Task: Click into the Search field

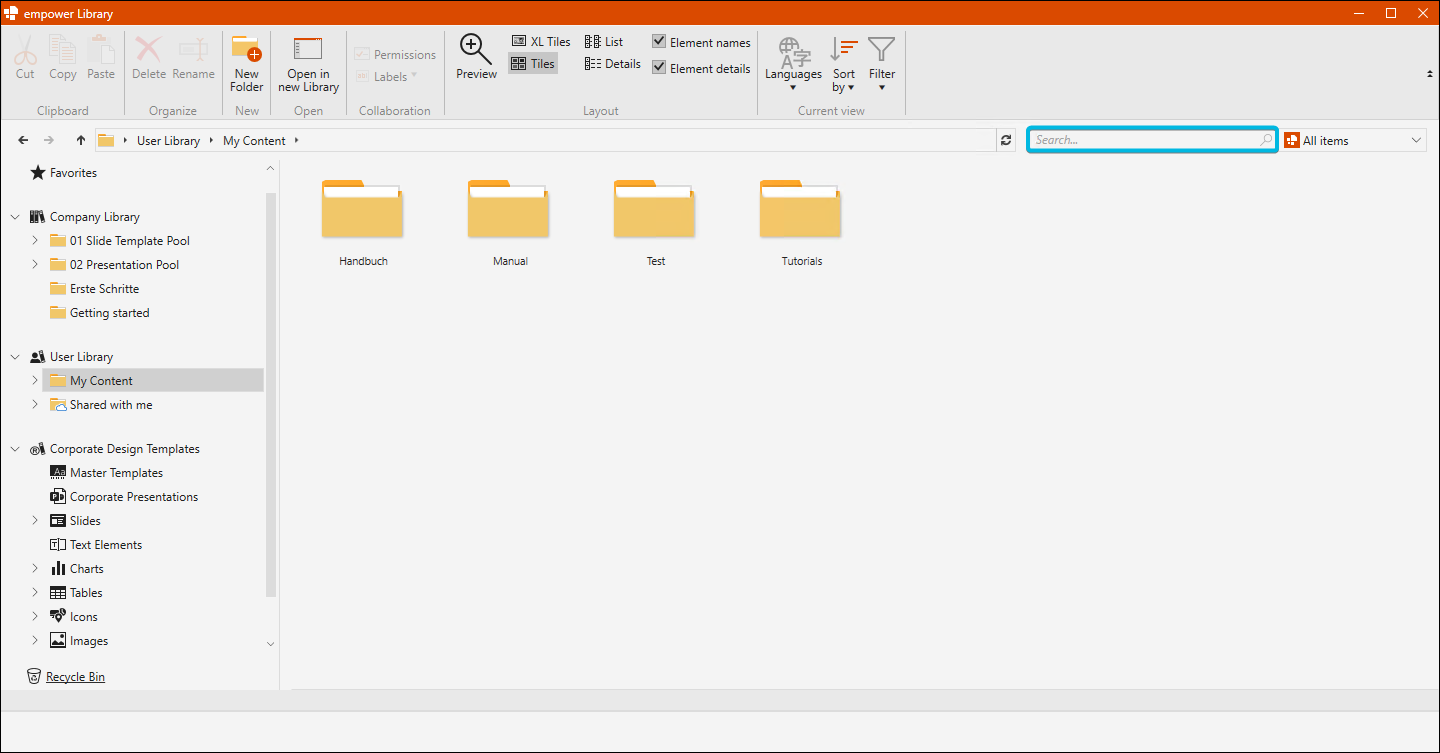Action: (x=1152, y=140)
